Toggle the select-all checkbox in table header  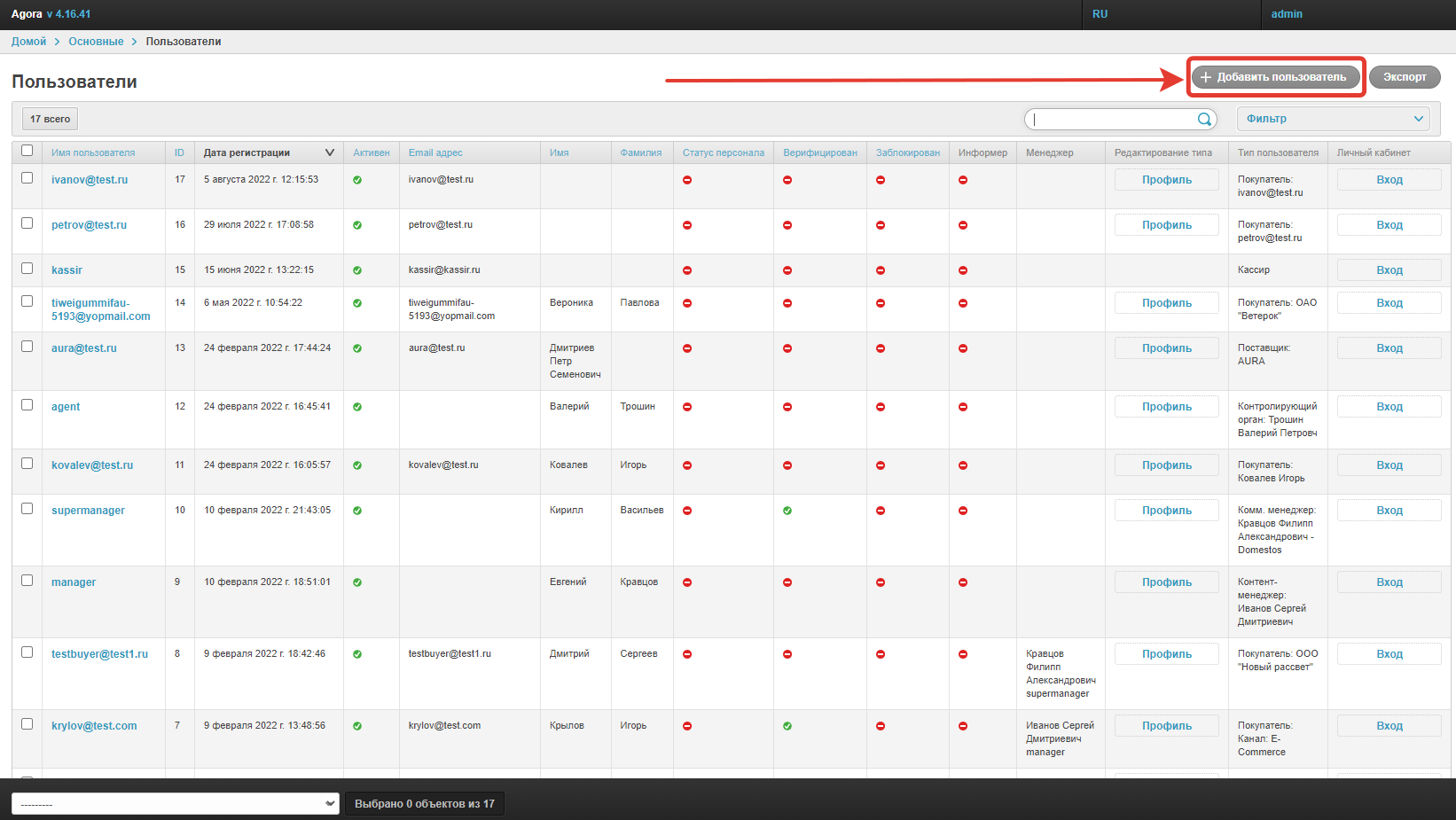(27, 151)
